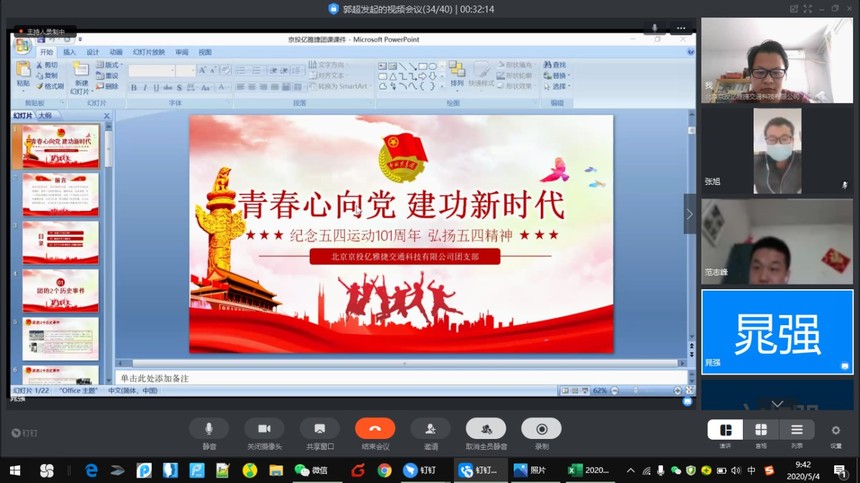Open Google Chrome from taskbar
860x483 pixels.
tap(384, 470)
